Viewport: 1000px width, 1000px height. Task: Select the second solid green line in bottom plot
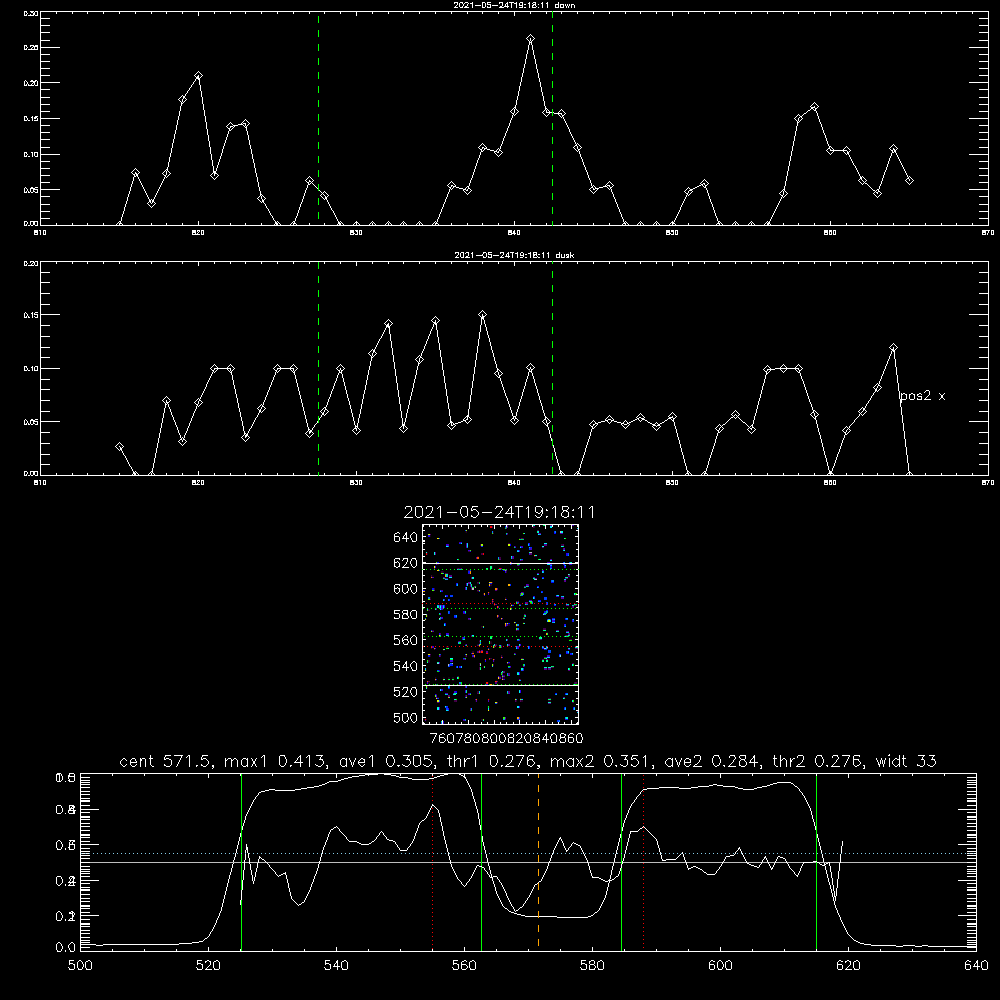click(x=482, y=861)
